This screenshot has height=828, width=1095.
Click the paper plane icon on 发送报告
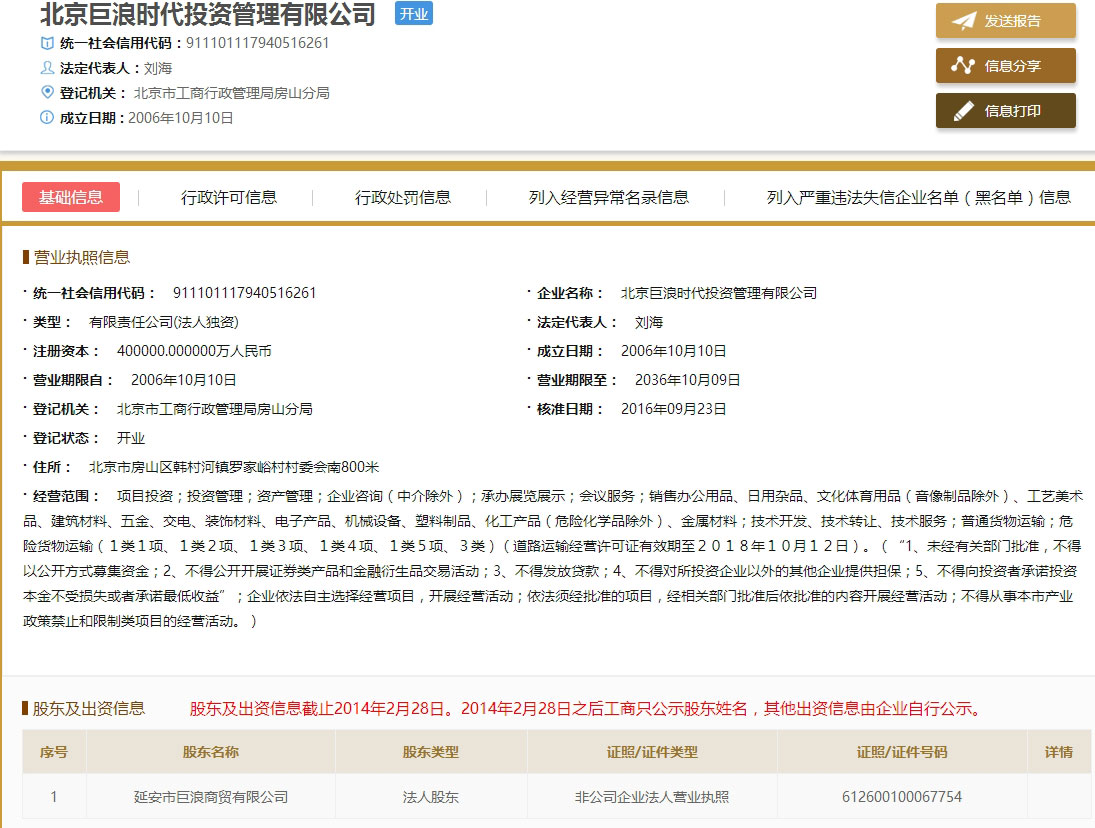pos(963,21)
